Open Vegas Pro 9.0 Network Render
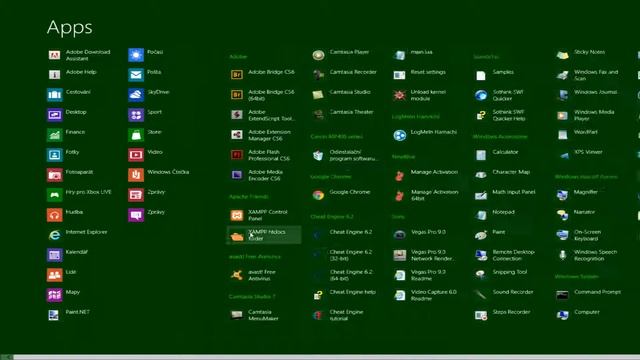Image resolution: width=640 pixels, height=360 pixels. click(424, 255)
